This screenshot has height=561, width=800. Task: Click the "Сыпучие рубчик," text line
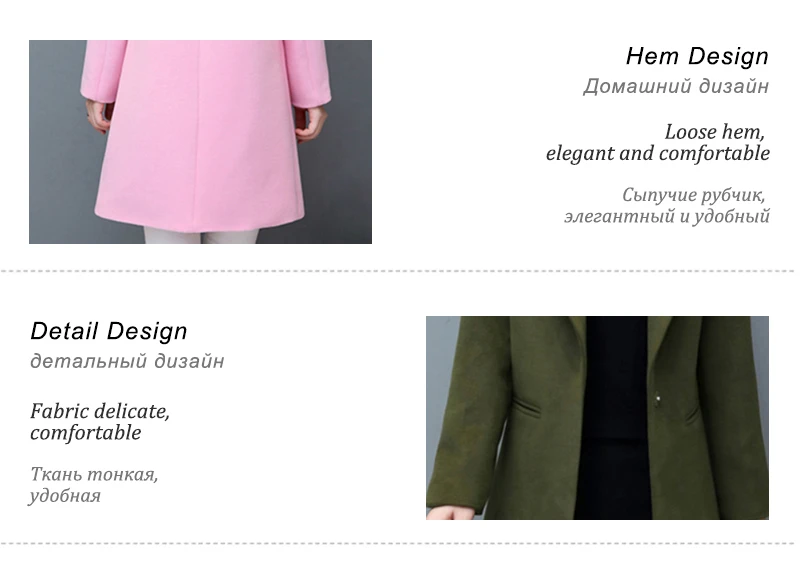coord(694,195)
